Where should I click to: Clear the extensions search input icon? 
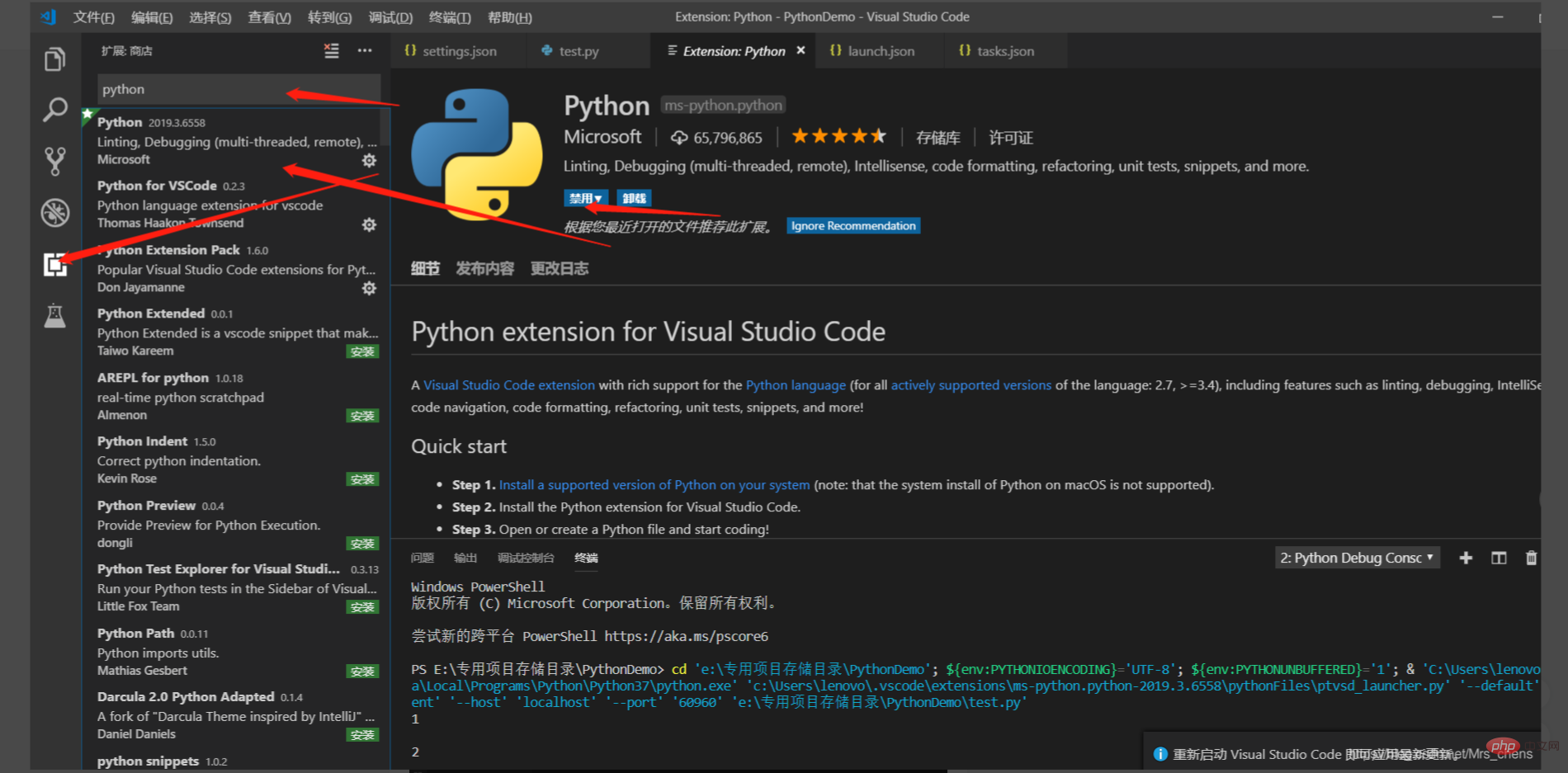click(331, 50)
